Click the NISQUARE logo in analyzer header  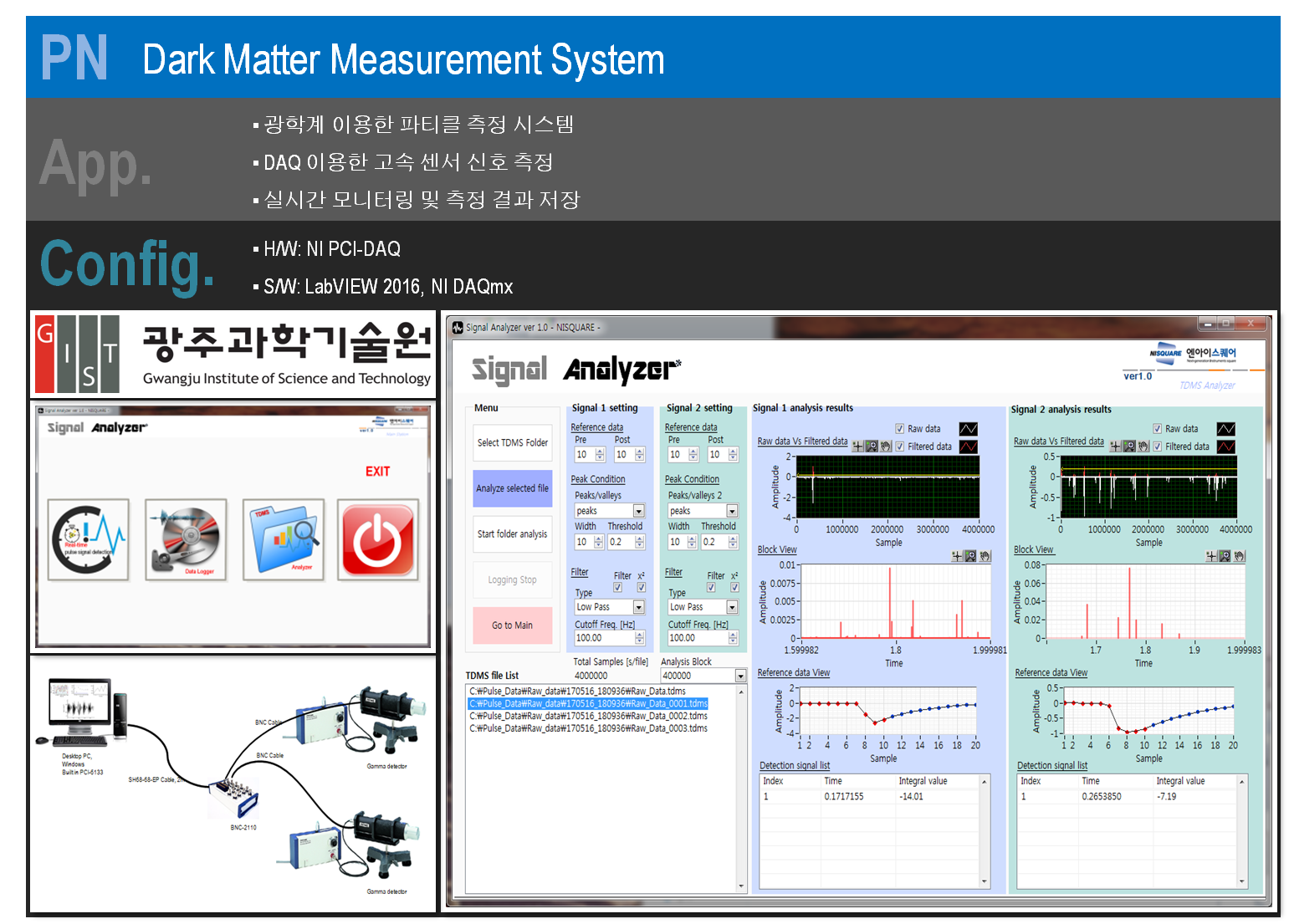[1193, 354]
